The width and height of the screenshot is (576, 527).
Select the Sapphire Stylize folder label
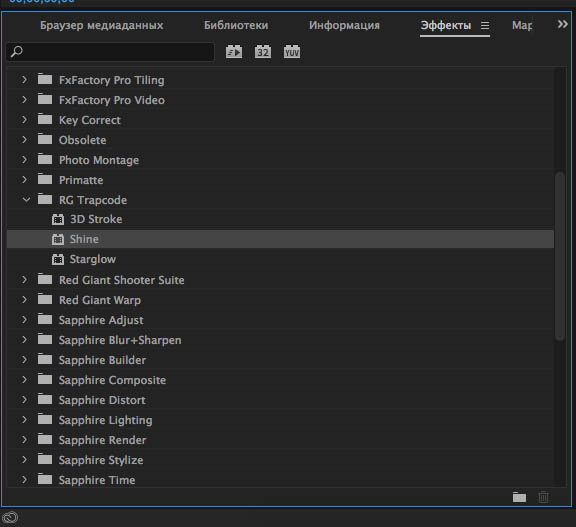(x=101, y=460)
